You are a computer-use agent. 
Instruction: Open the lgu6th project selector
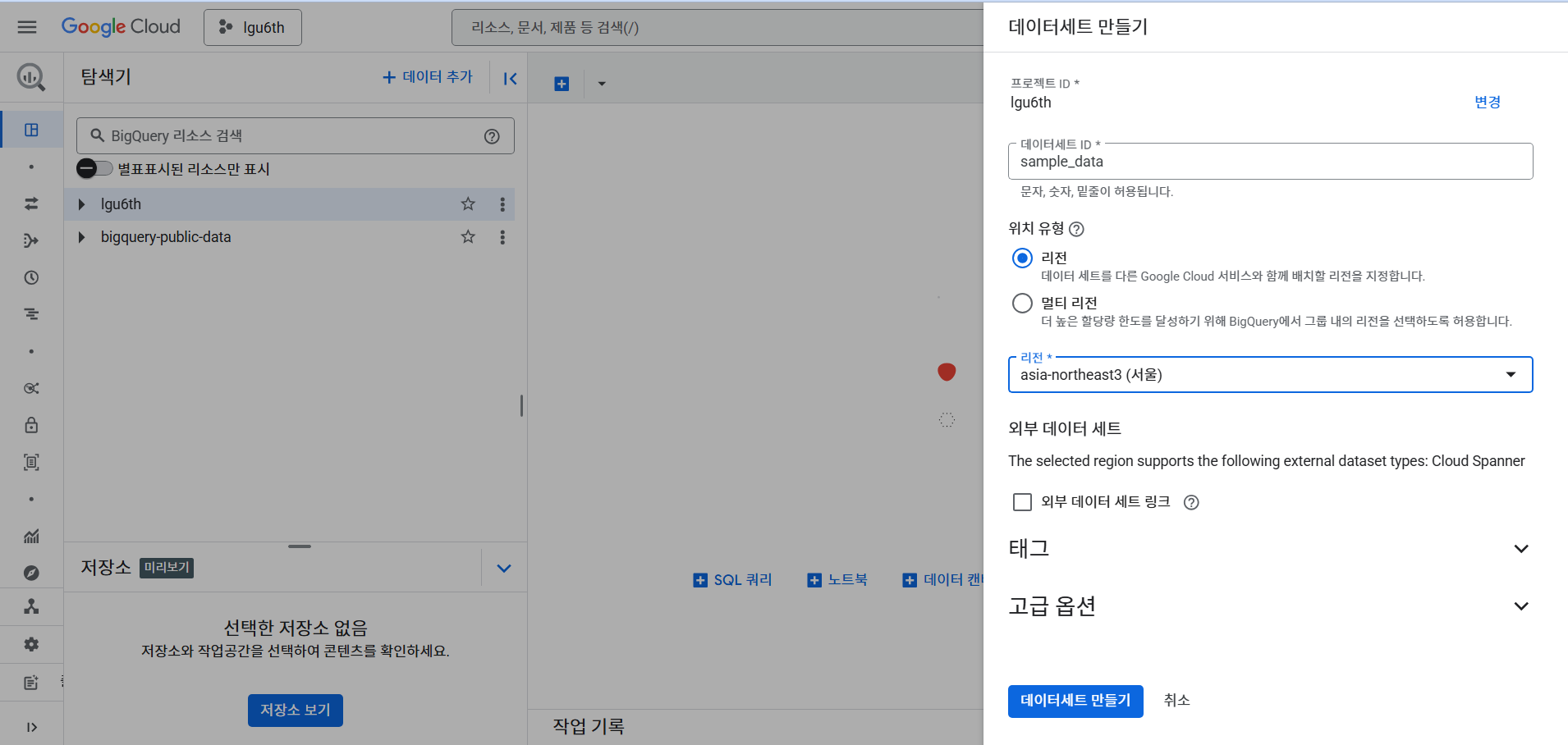click(x=253, y=28)
